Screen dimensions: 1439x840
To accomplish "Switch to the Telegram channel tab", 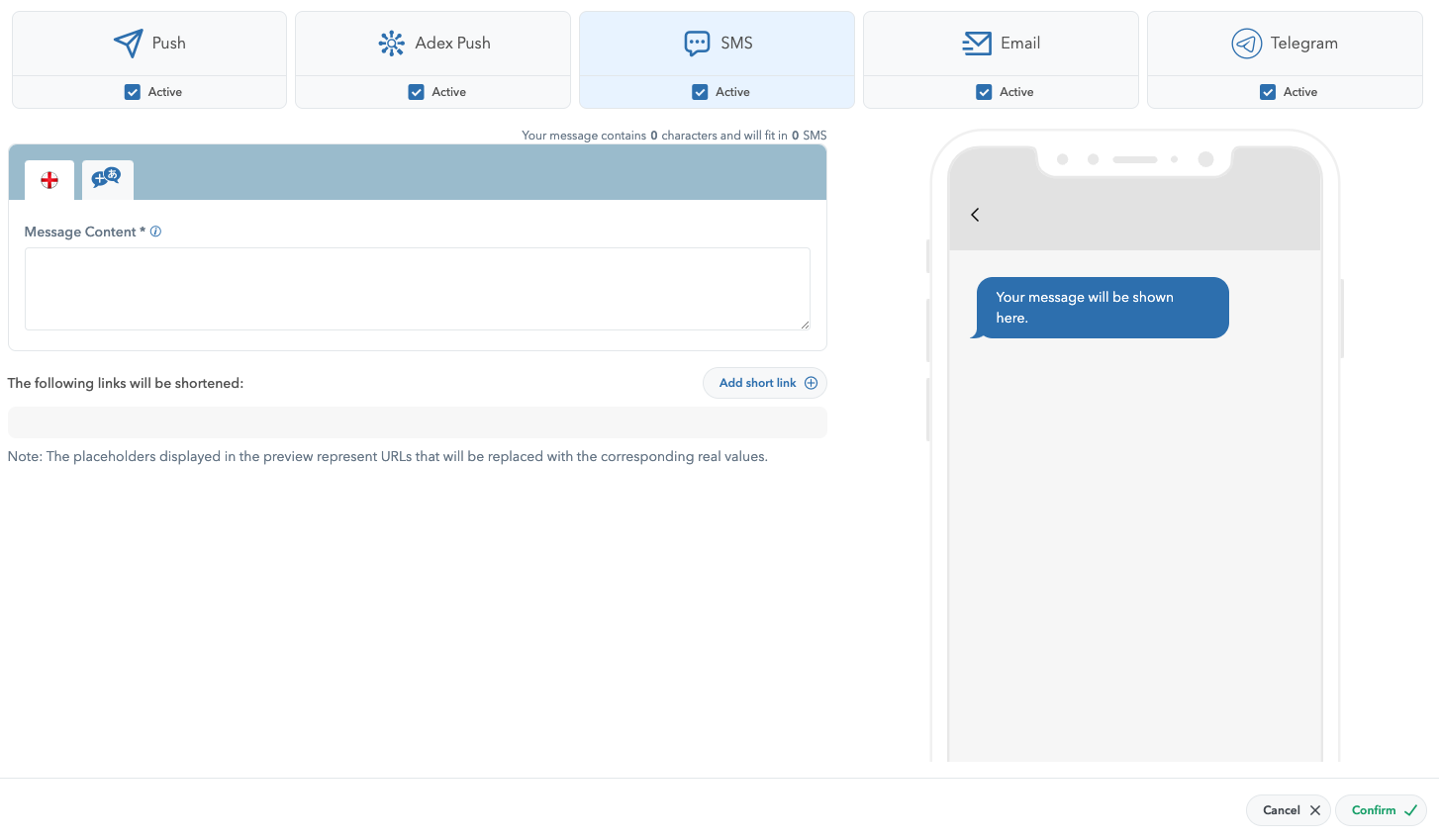I will pyautogui.click(x=1285, y=44).
